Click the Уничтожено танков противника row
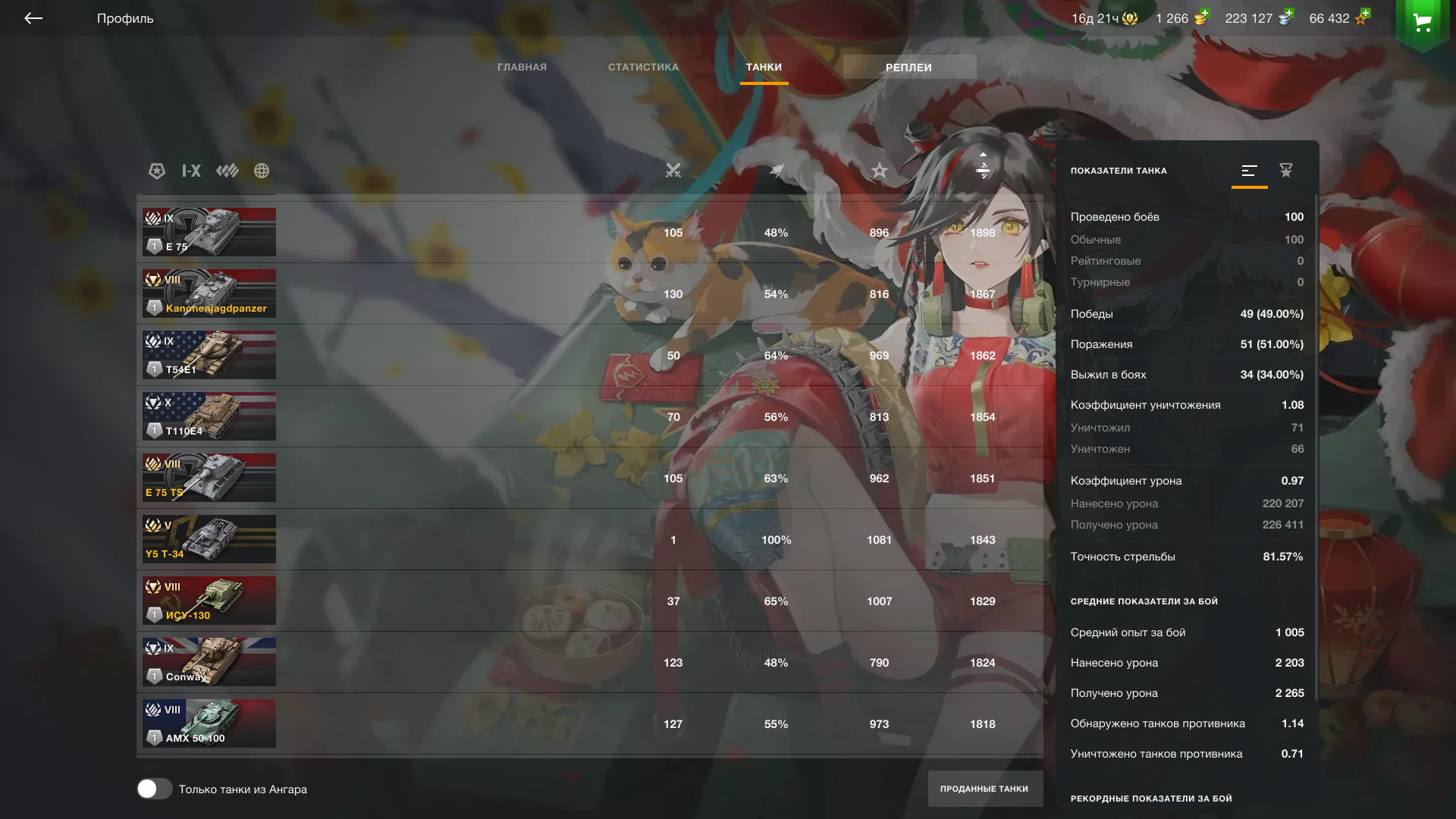 click(x=1187, y=754)
